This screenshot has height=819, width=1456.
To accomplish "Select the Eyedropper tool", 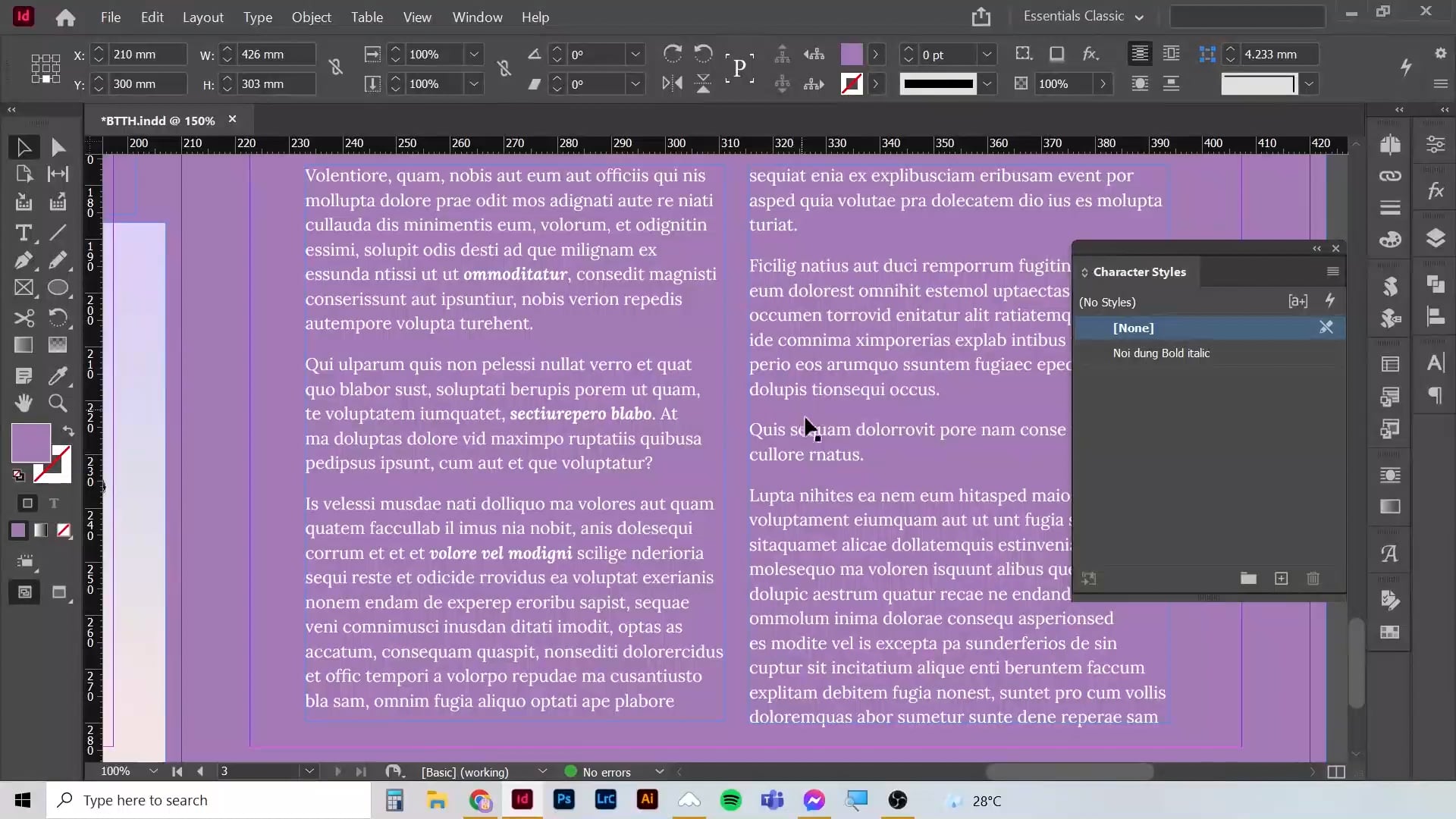I will pos(58,375).
